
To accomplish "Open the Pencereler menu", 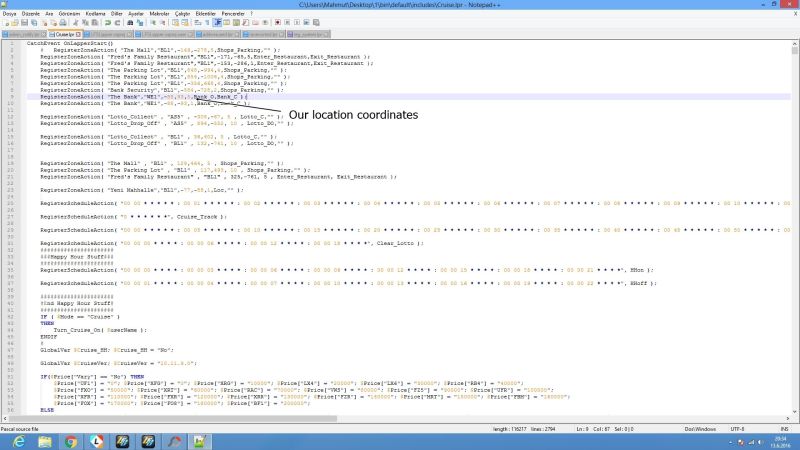I will 233,14.
